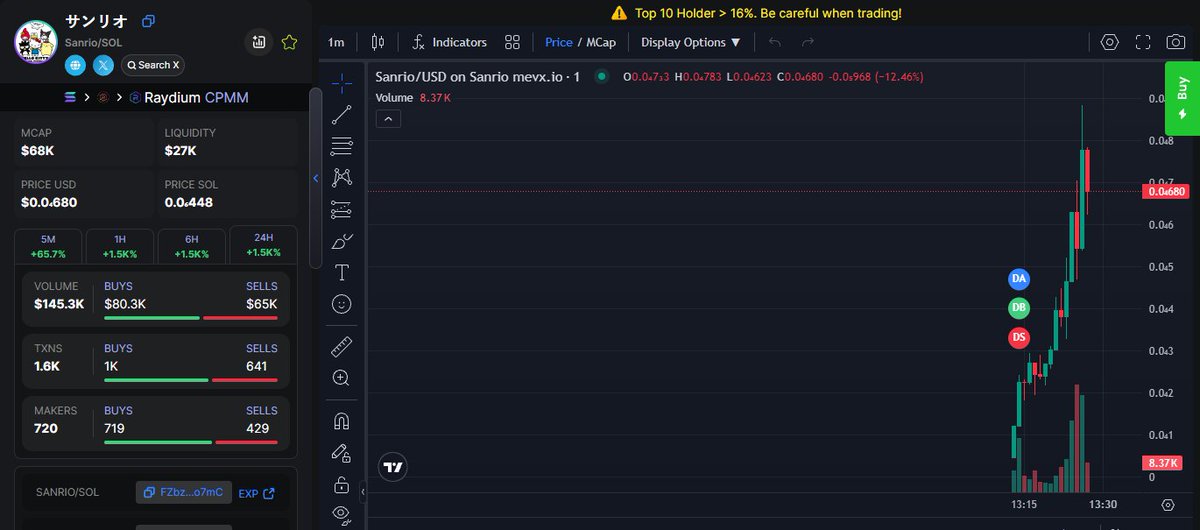
Task: Open the emoji icons tool
Action: click(341, 303)
